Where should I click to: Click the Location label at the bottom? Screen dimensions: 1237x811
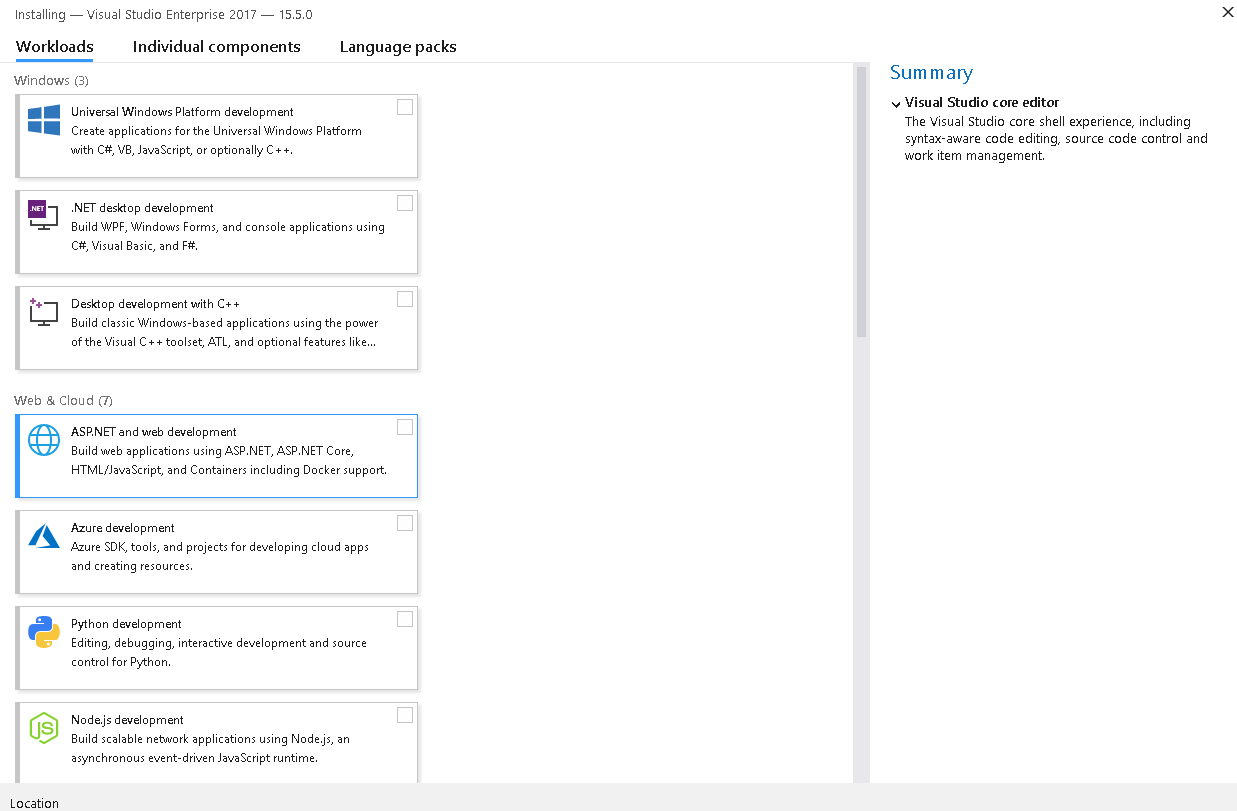35,803
